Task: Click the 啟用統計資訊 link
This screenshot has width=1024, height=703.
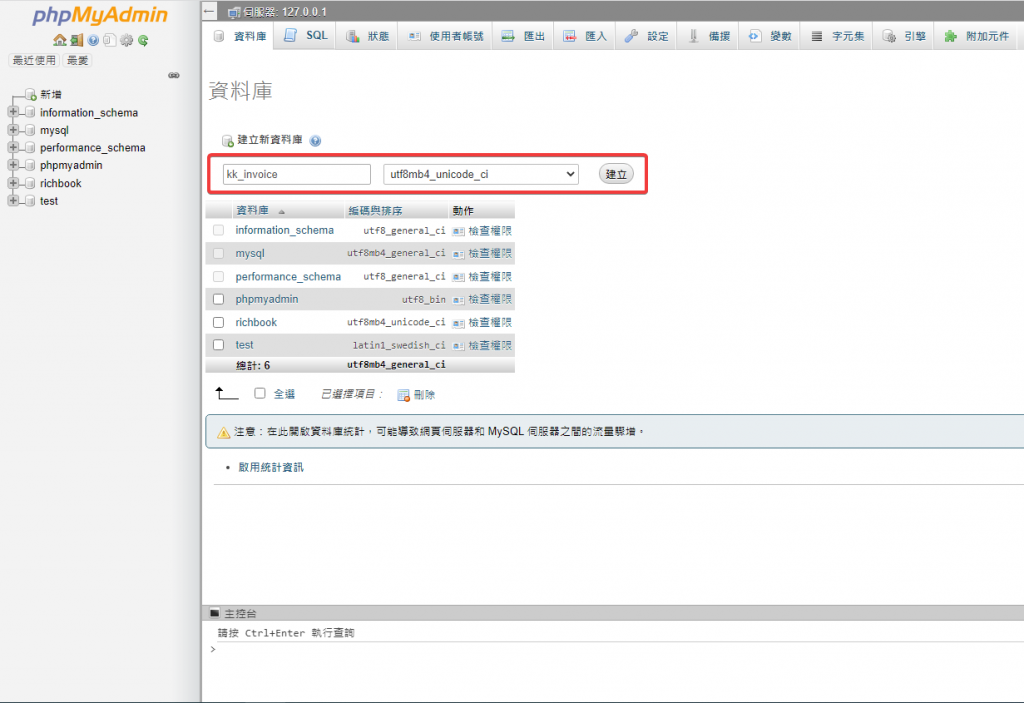Action: coord(270,467)
